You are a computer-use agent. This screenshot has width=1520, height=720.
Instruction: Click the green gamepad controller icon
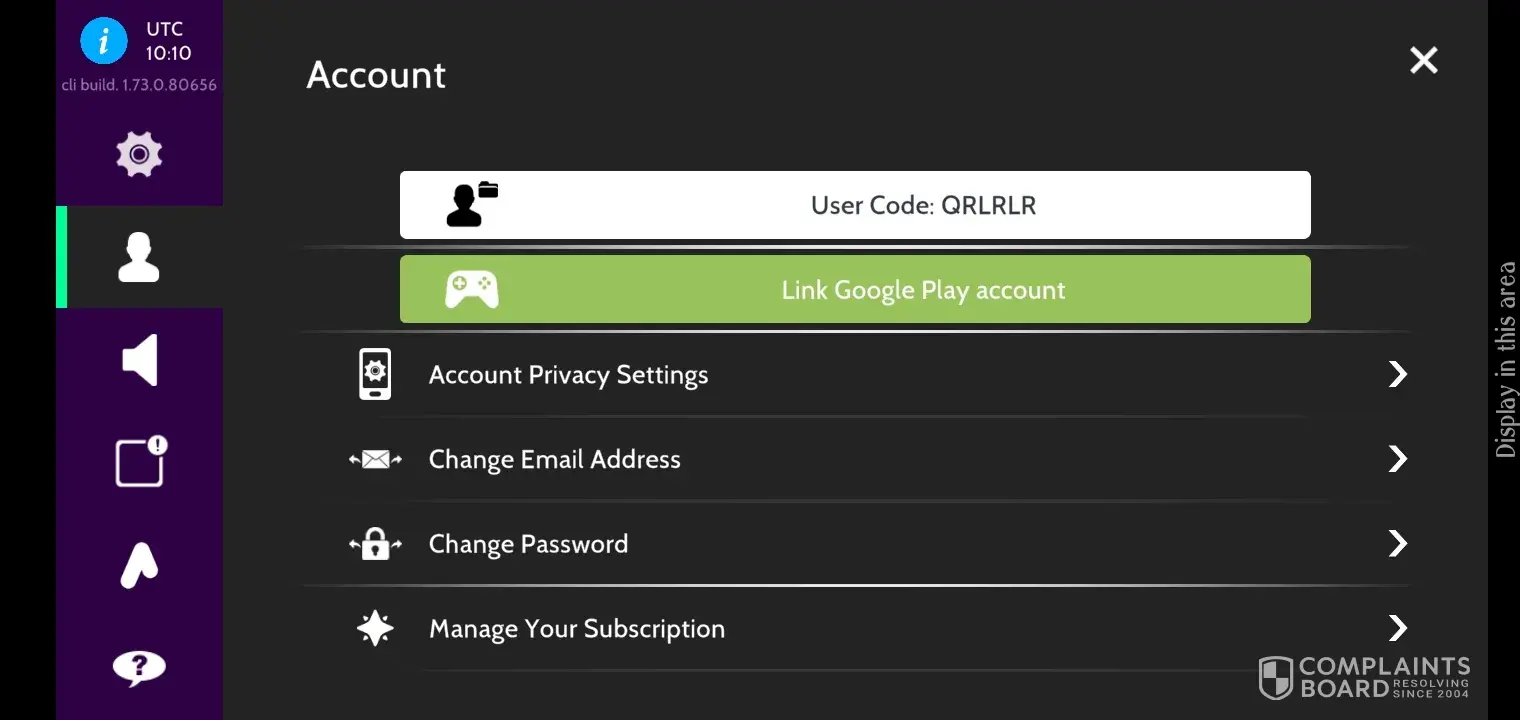[471, 290]
